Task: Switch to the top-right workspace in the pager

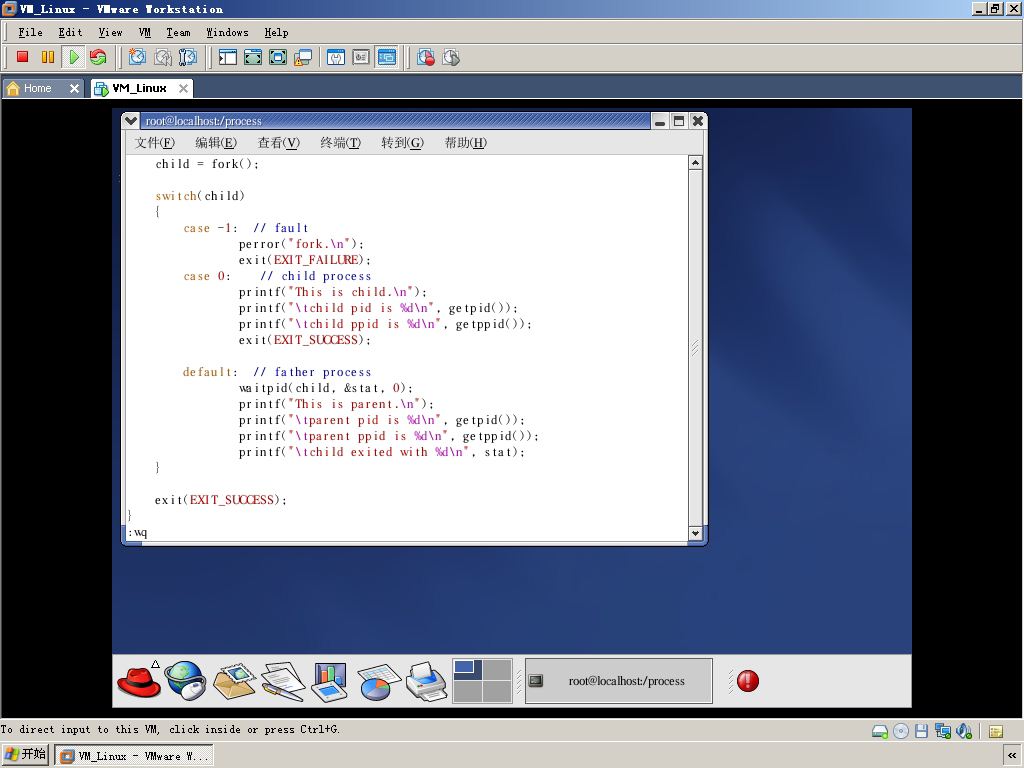Action: [x=498, y=669]
